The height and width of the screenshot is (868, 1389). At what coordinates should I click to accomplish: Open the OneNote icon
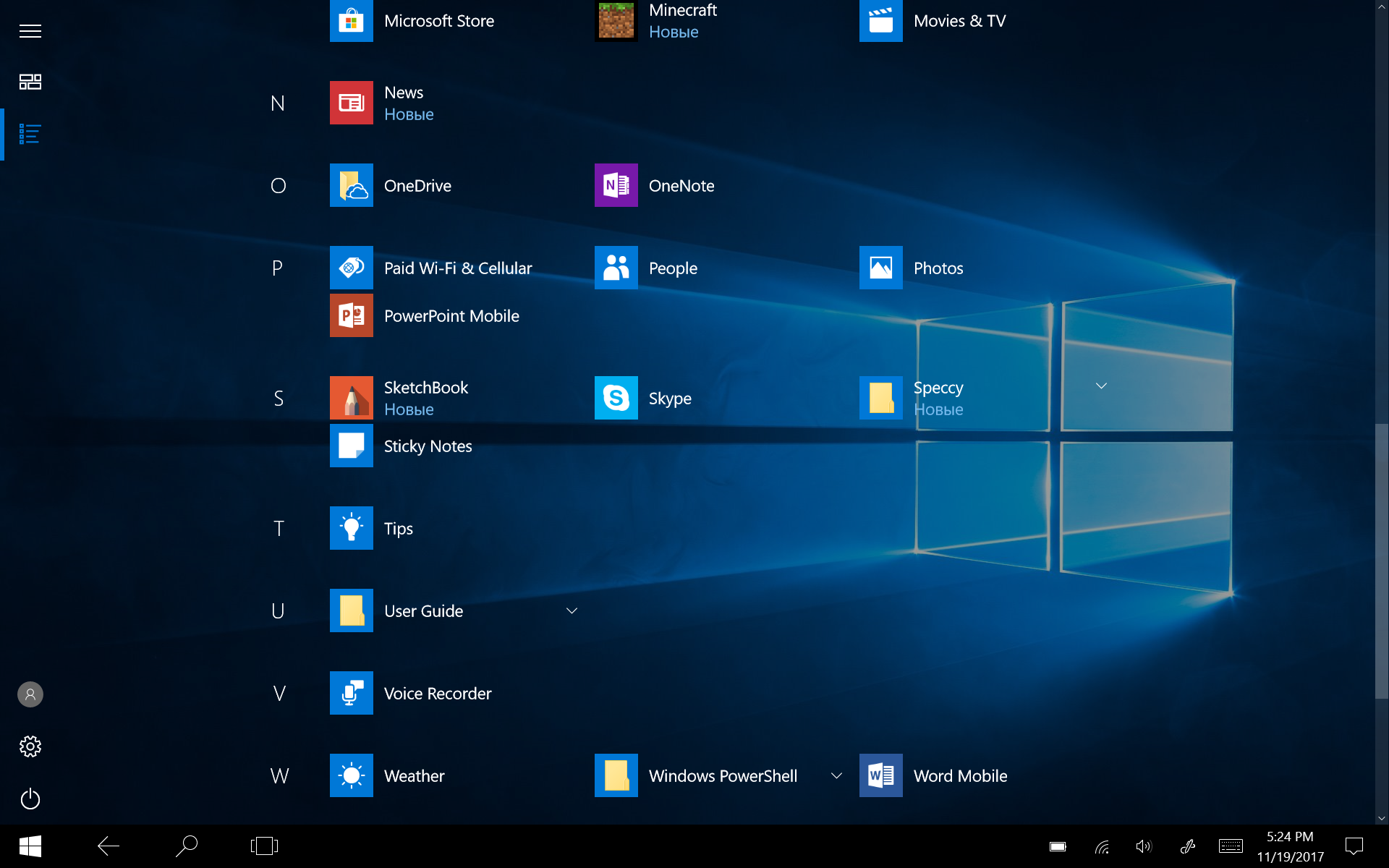(616, 185)
